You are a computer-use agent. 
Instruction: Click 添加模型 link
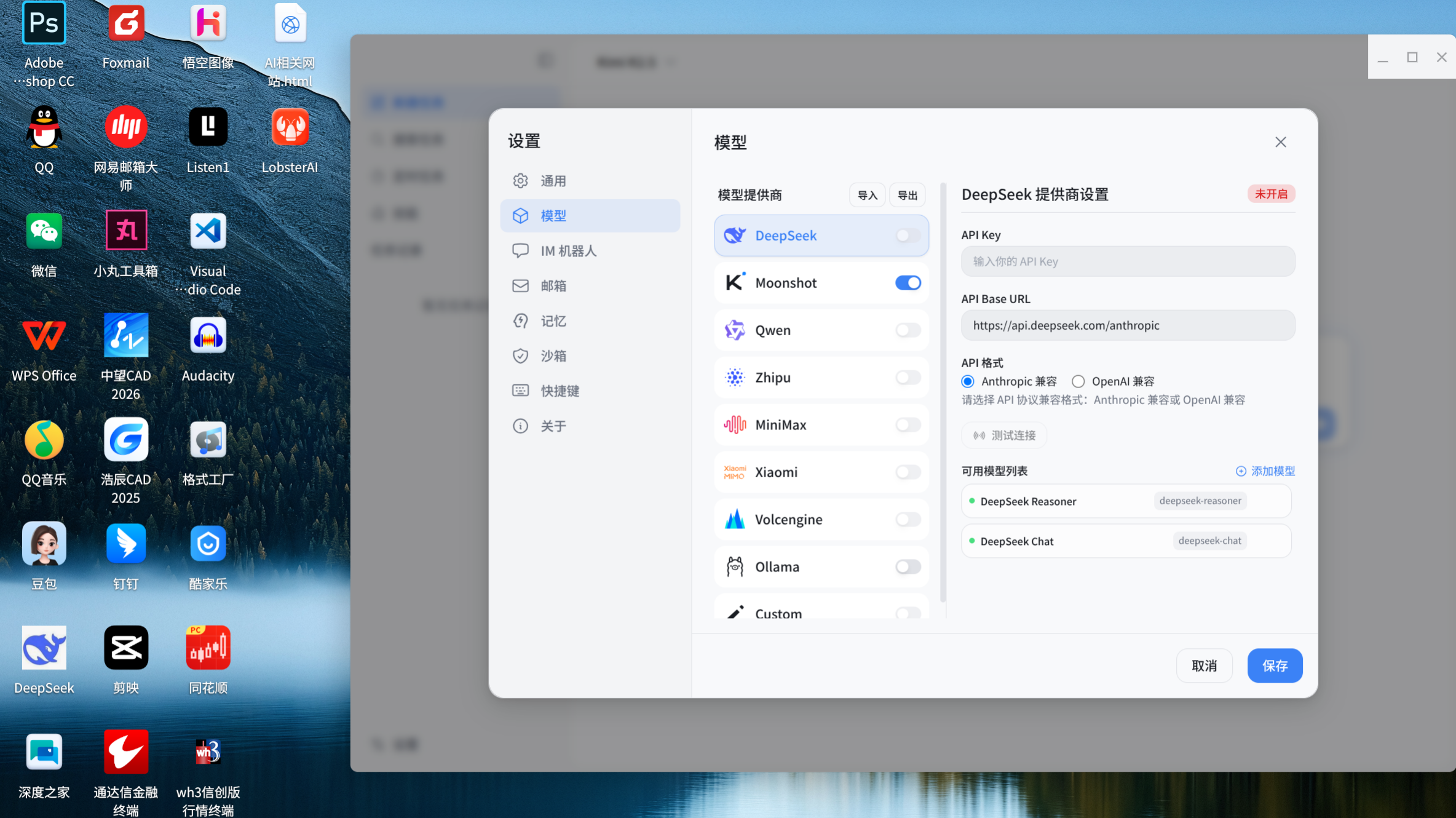click(x=1265, y=471)
